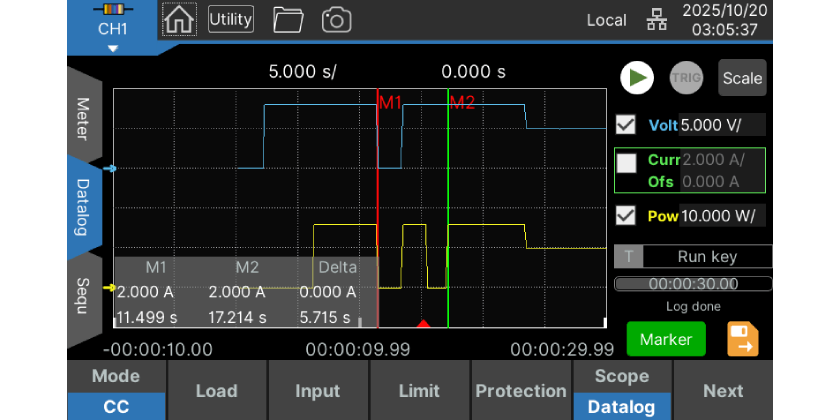Screen dimensions: 840x420
Task: Save log data with orange export icon
Action: pyautogui.click(x=742, y=339)
